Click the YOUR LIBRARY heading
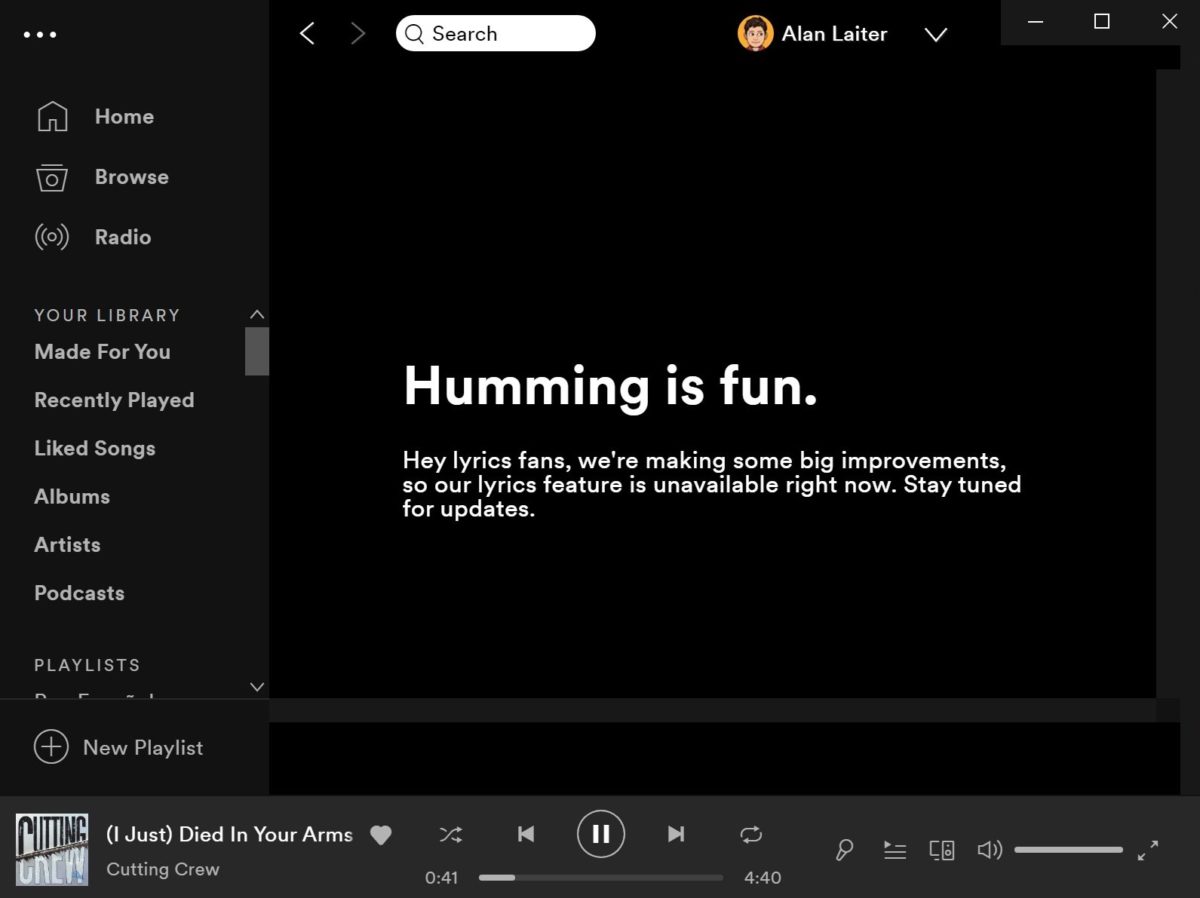The height and width of the screenshot is (898, 1200). [107, 315]
